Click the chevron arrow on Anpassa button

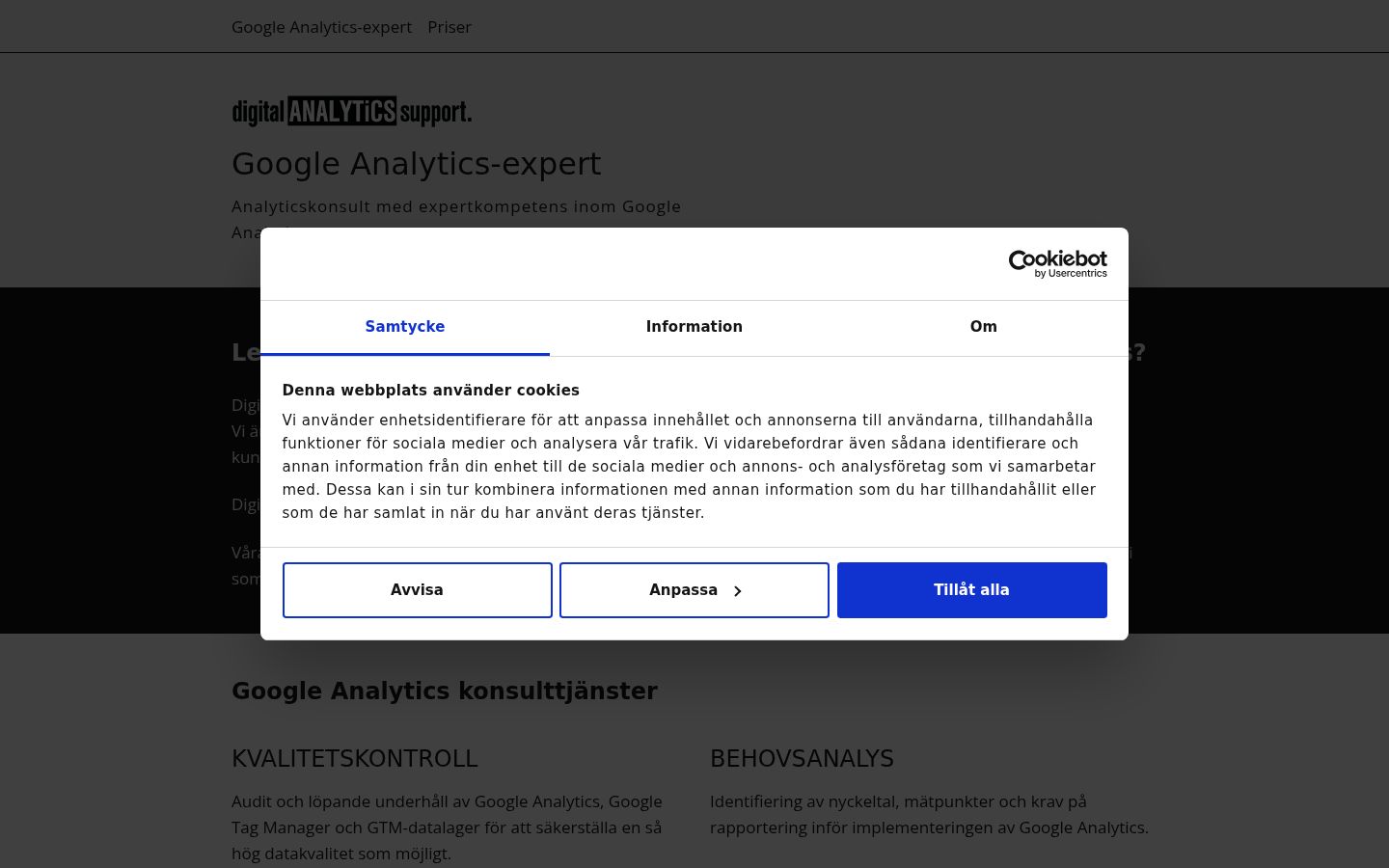pos(738,591)
